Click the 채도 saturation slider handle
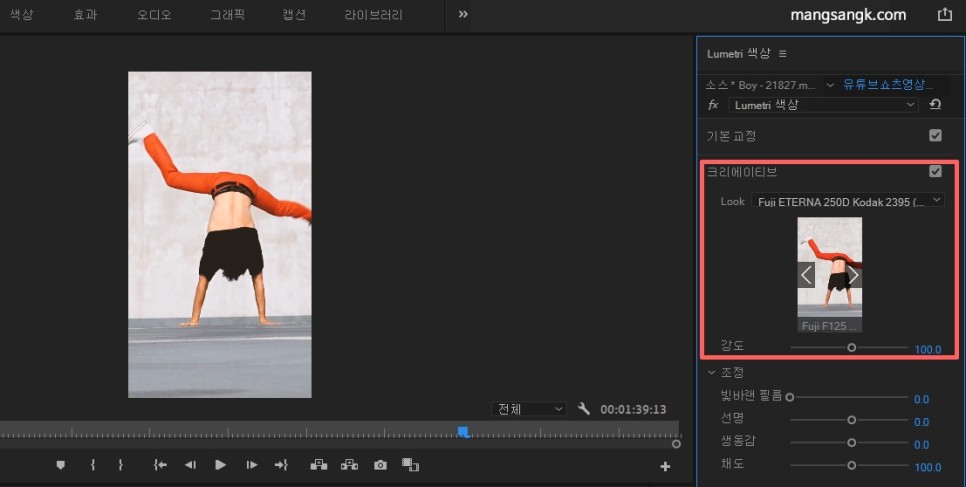Viewport: 966px width, 487px height. pos(851,465)
